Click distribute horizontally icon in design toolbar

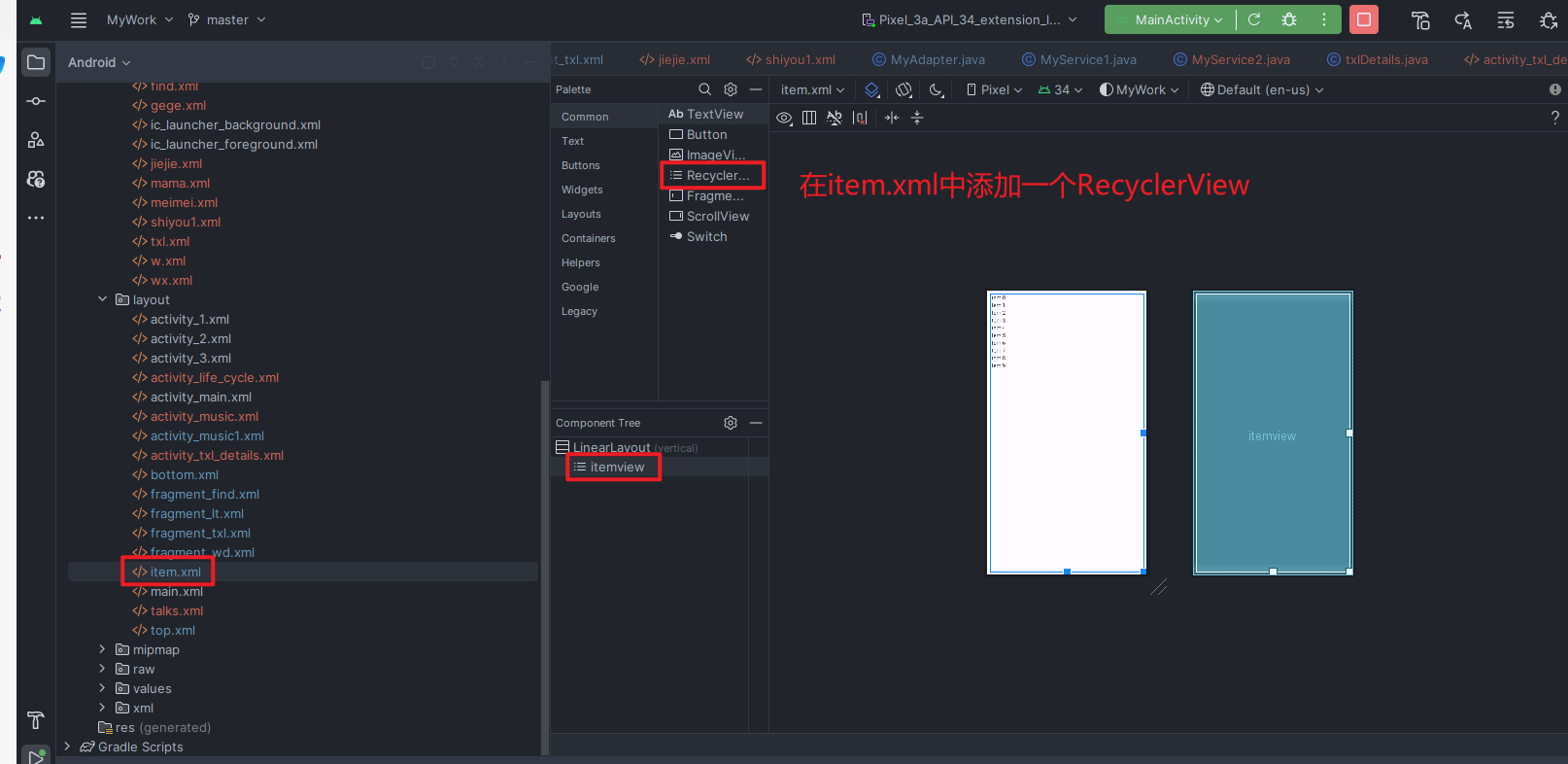pyautogui.click(x=892, y=118)
